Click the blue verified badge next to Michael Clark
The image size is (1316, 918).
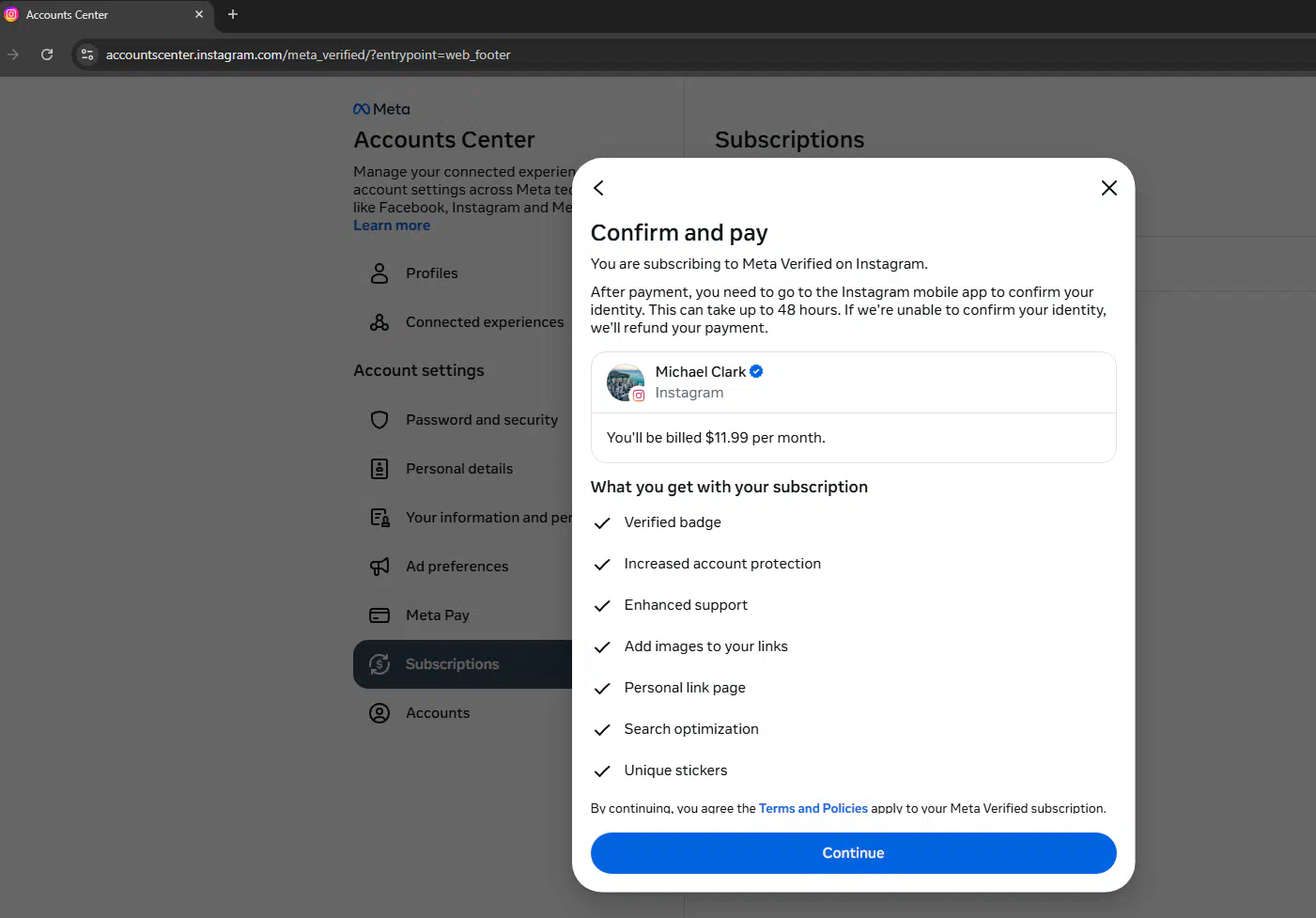756,371
